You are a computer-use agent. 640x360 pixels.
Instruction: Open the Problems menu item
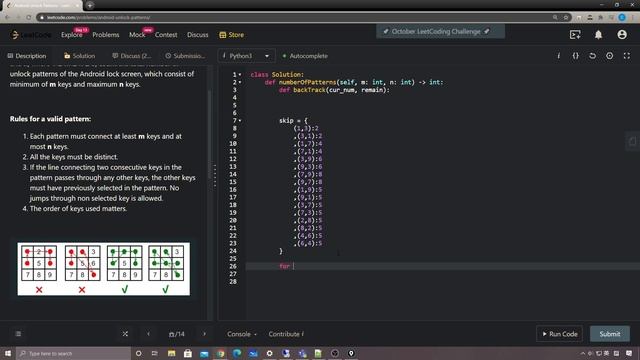tap(106, 35)
